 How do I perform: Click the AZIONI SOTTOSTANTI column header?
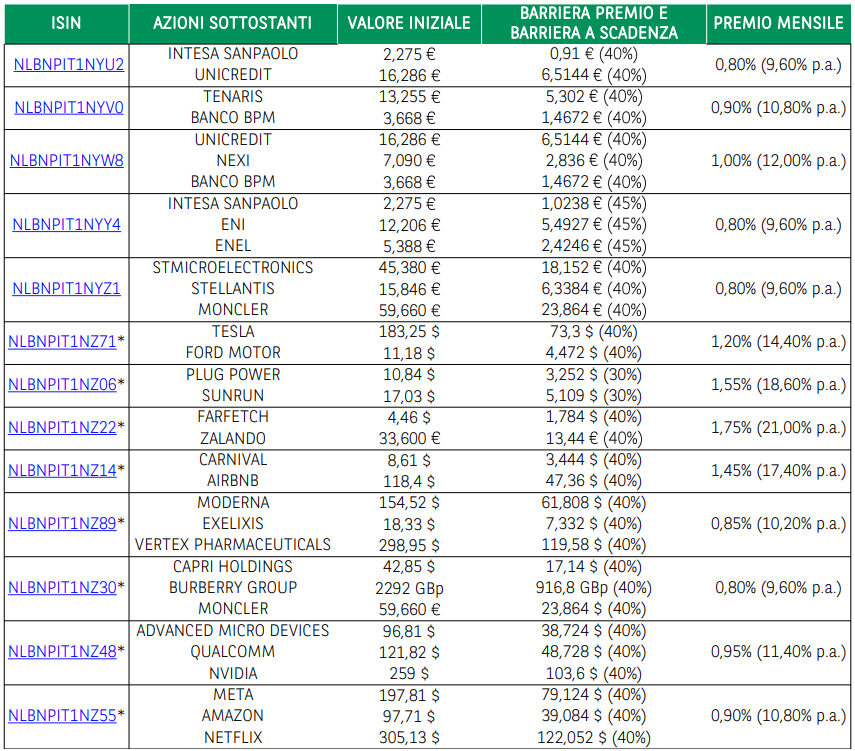pos(233,23)
